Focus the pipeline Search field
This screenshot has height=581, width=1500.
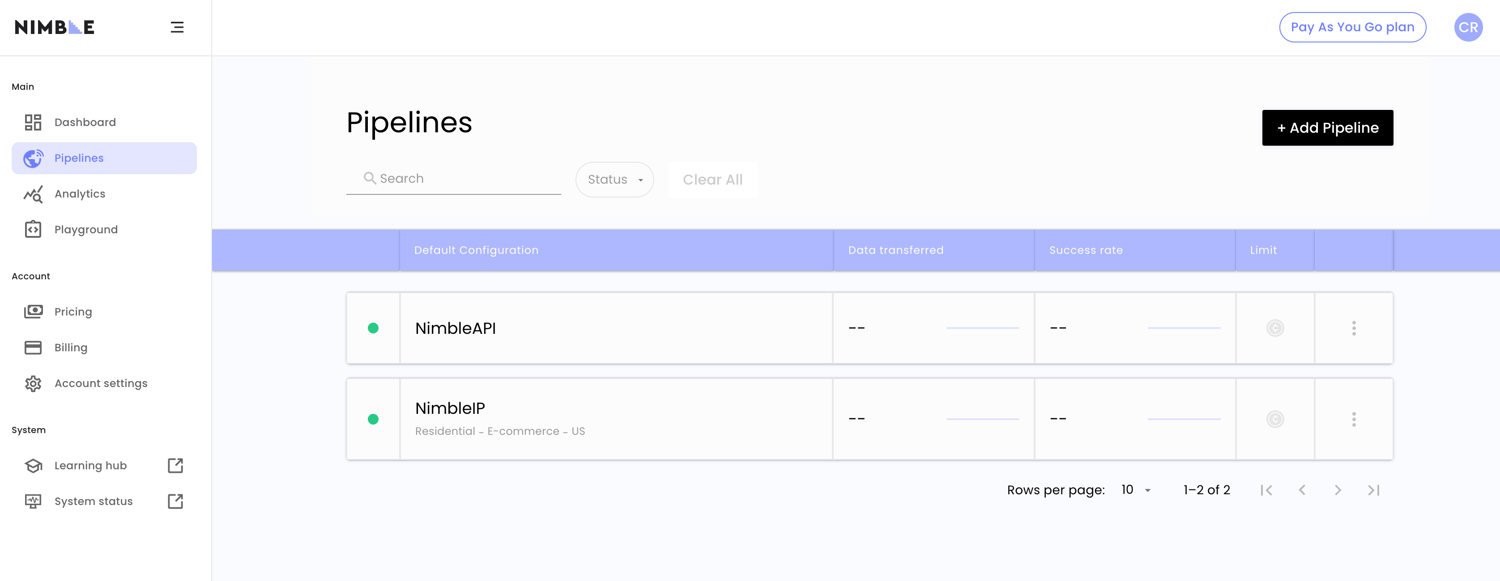pos(453,178)
